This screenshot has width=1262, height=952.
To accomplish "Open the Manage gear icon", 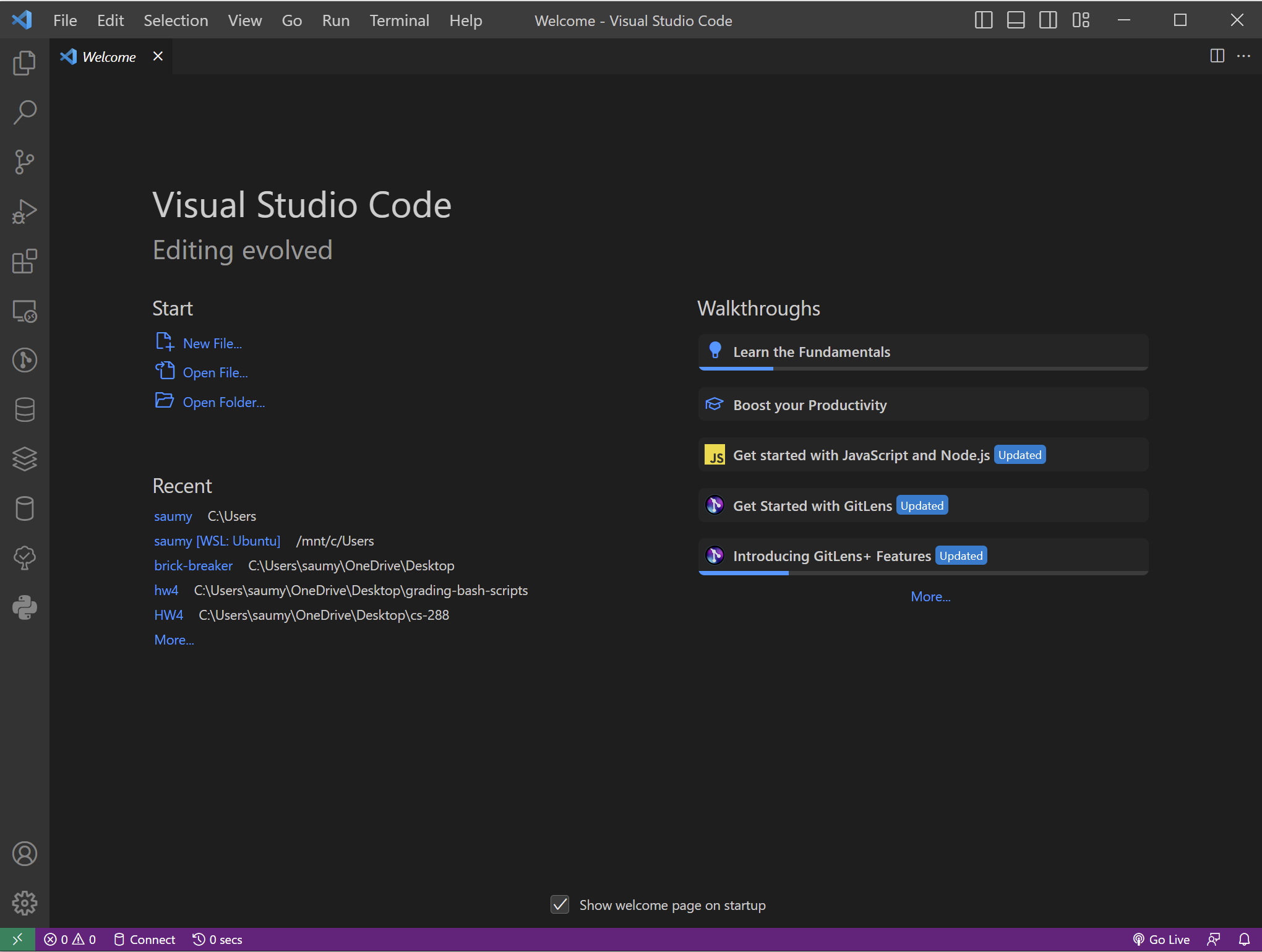I will pos(25,903).
